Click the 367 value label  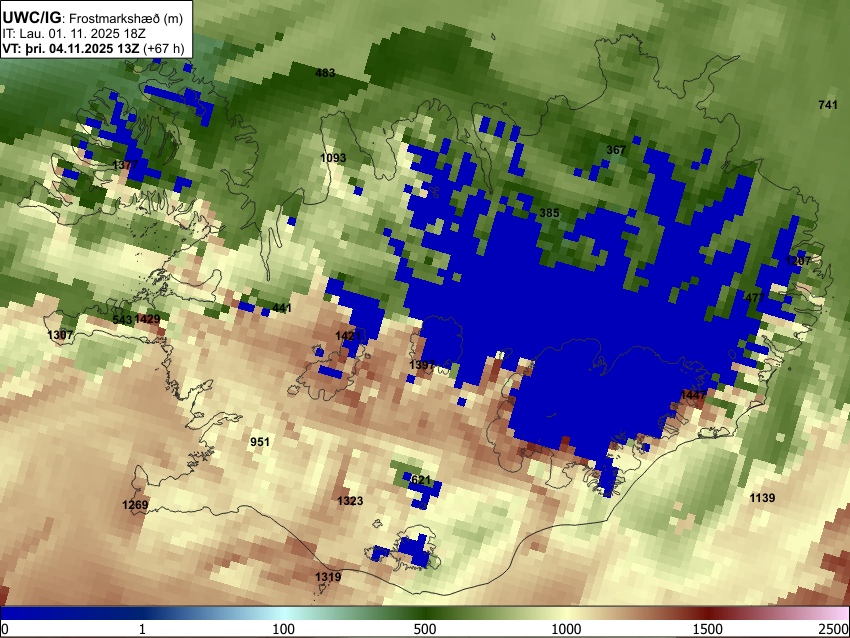[x=616, y=150]
